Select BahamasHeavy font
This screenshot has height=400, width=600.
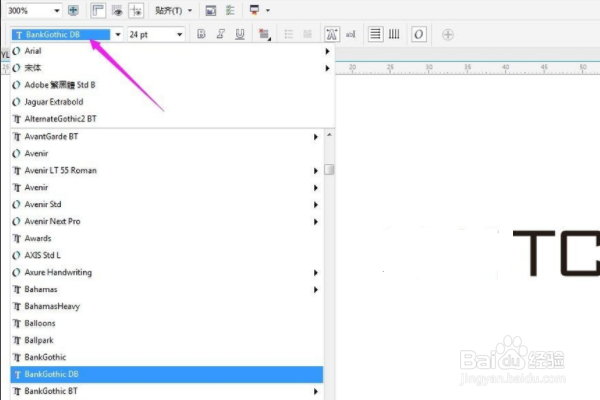pyautogui.click(x=167, y=306)
